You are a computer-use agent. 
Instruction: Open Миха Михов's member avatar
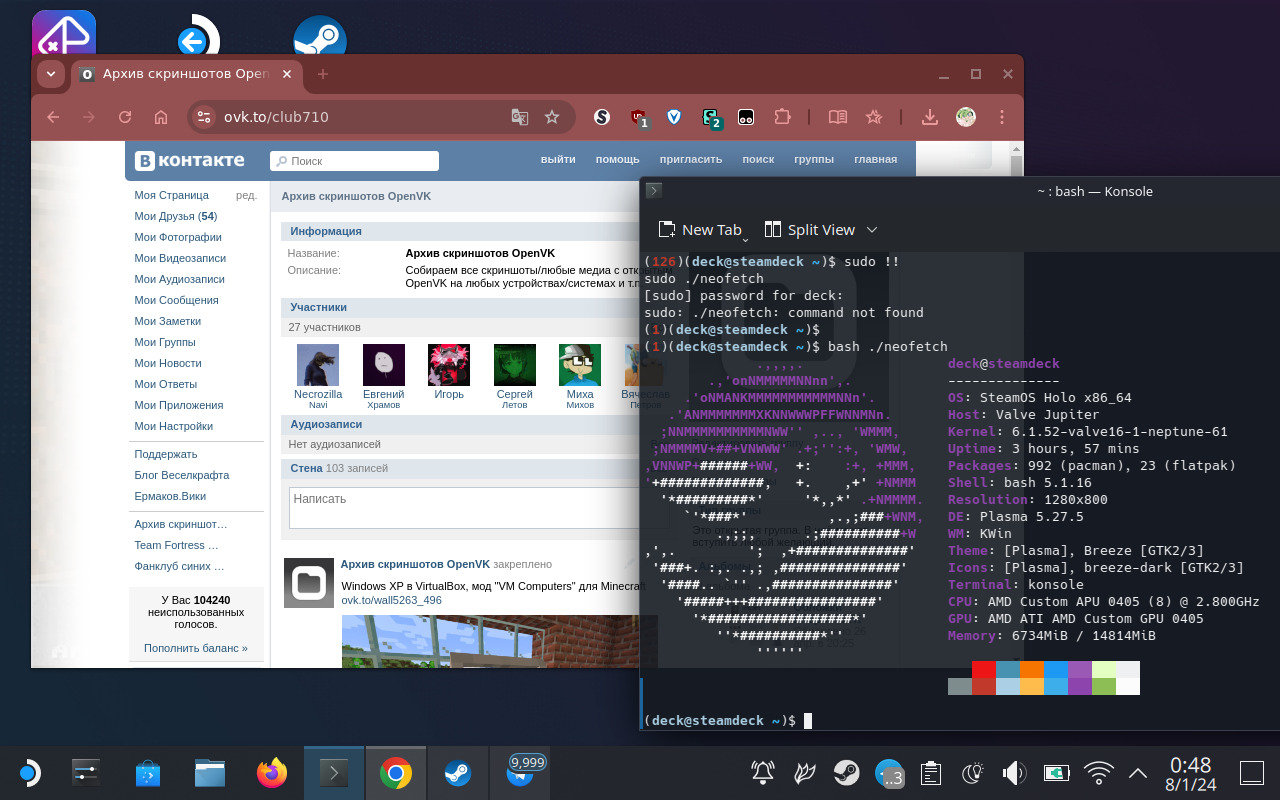coord(580,365)
